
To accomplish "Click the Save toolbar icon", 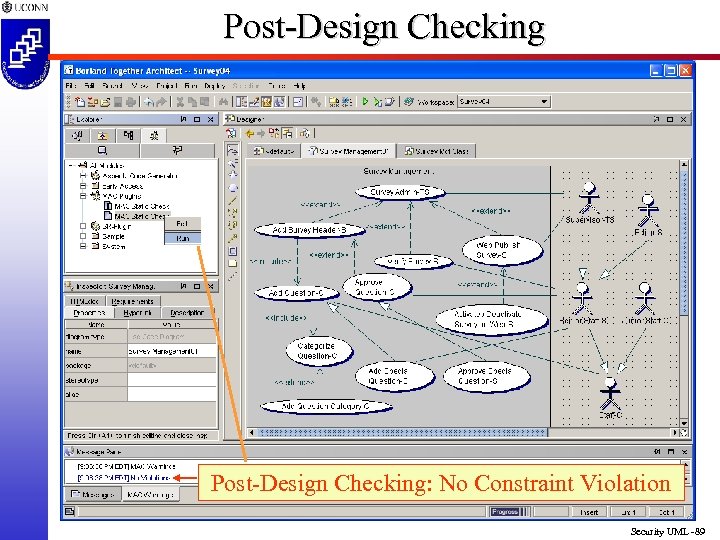I will pos(118,102).
